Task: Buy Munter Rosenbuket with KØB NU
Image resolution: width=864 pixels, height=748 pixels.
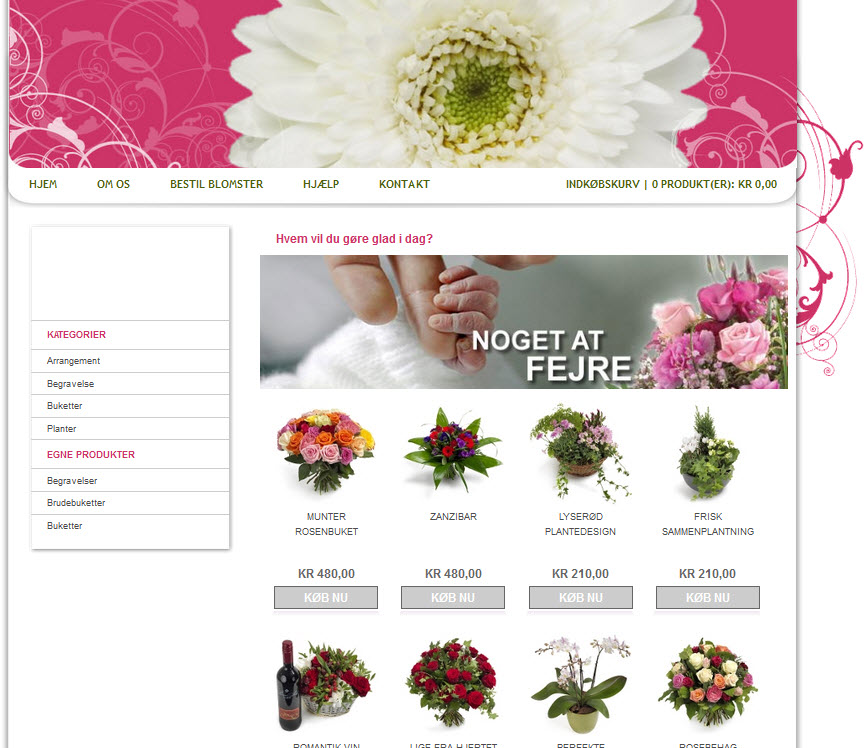Action: [326, 598]
